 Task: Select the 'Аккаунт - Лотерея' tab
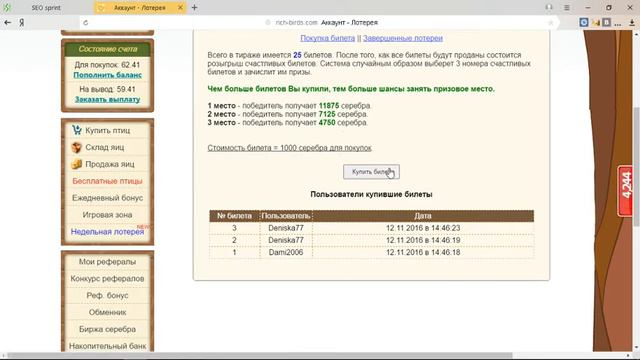pyautogui.click(x=139, y=8)
